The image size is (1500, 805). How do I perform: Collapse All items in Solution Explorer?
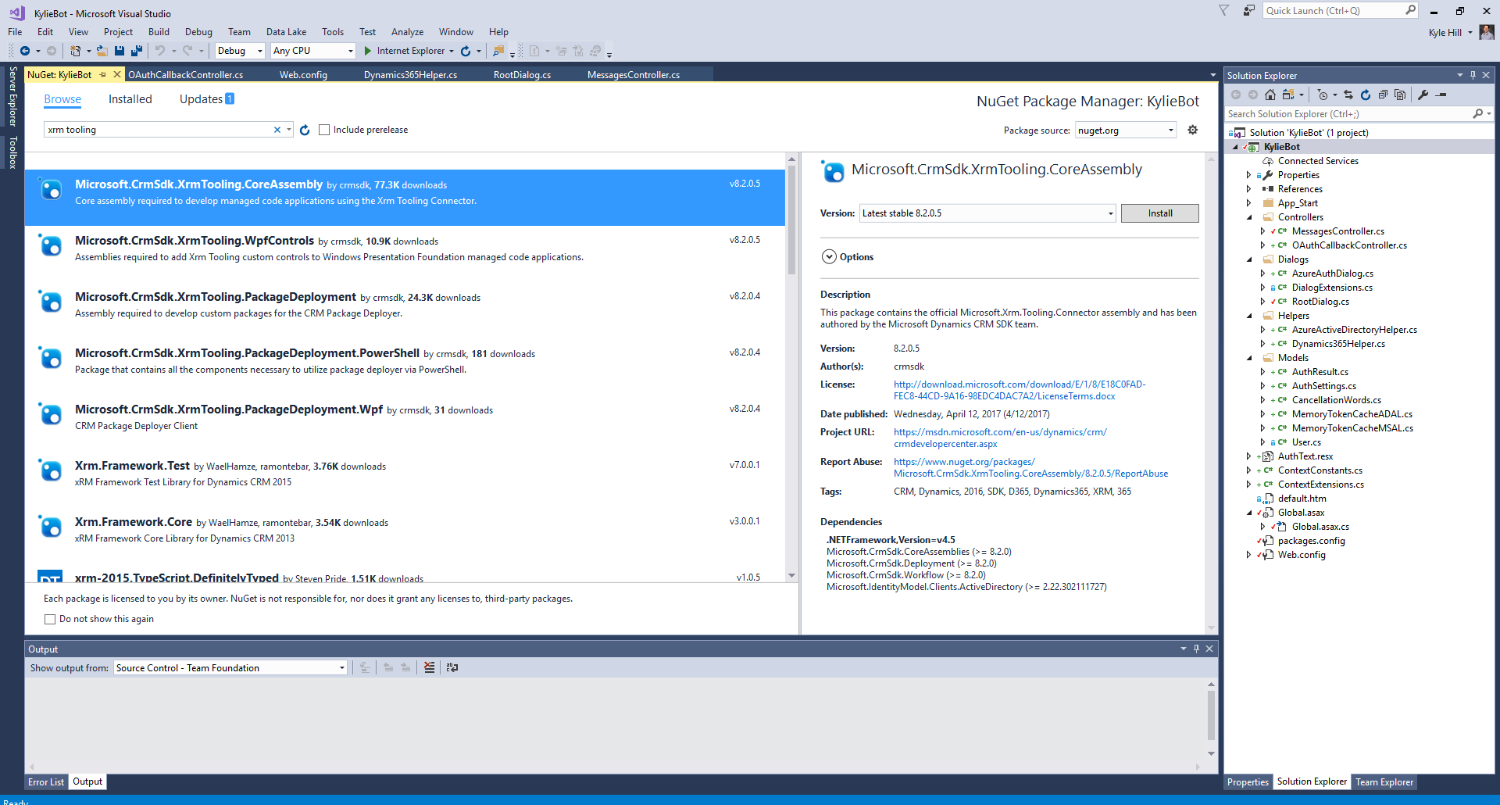pos(1383,95)
